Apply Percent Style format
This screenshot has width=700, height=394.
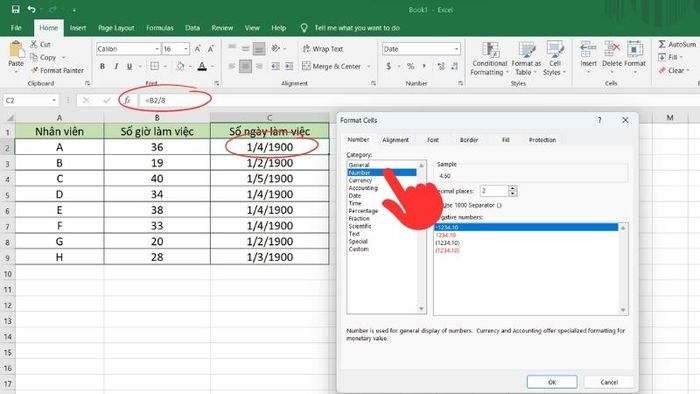(410, 66)
